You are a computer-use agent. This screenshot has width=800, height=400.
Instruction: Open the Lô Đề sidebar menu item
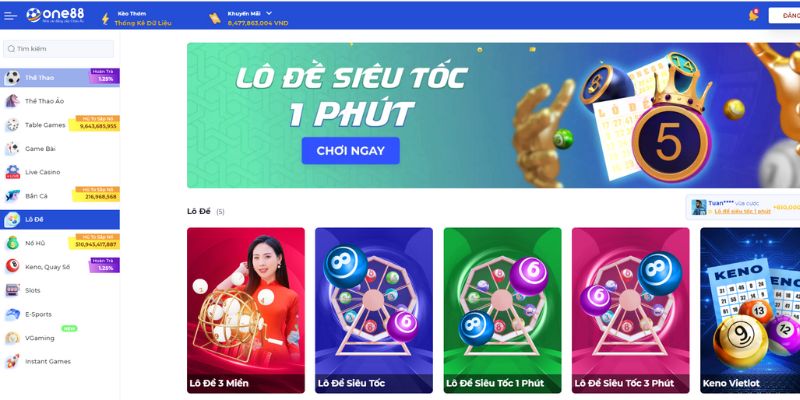click(x=60, y=219)
